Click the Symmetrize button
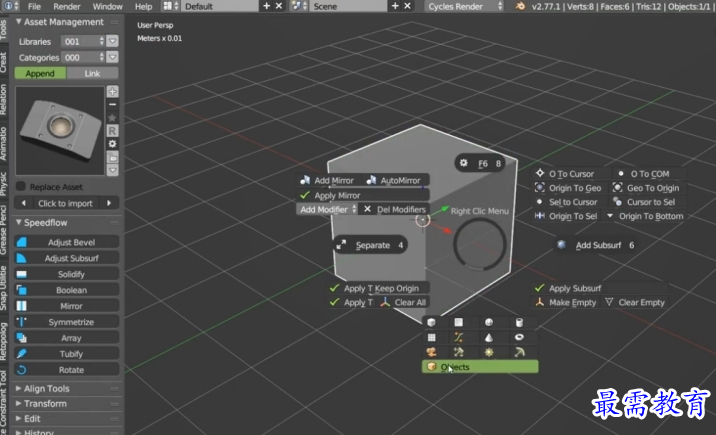 point(67,322)
